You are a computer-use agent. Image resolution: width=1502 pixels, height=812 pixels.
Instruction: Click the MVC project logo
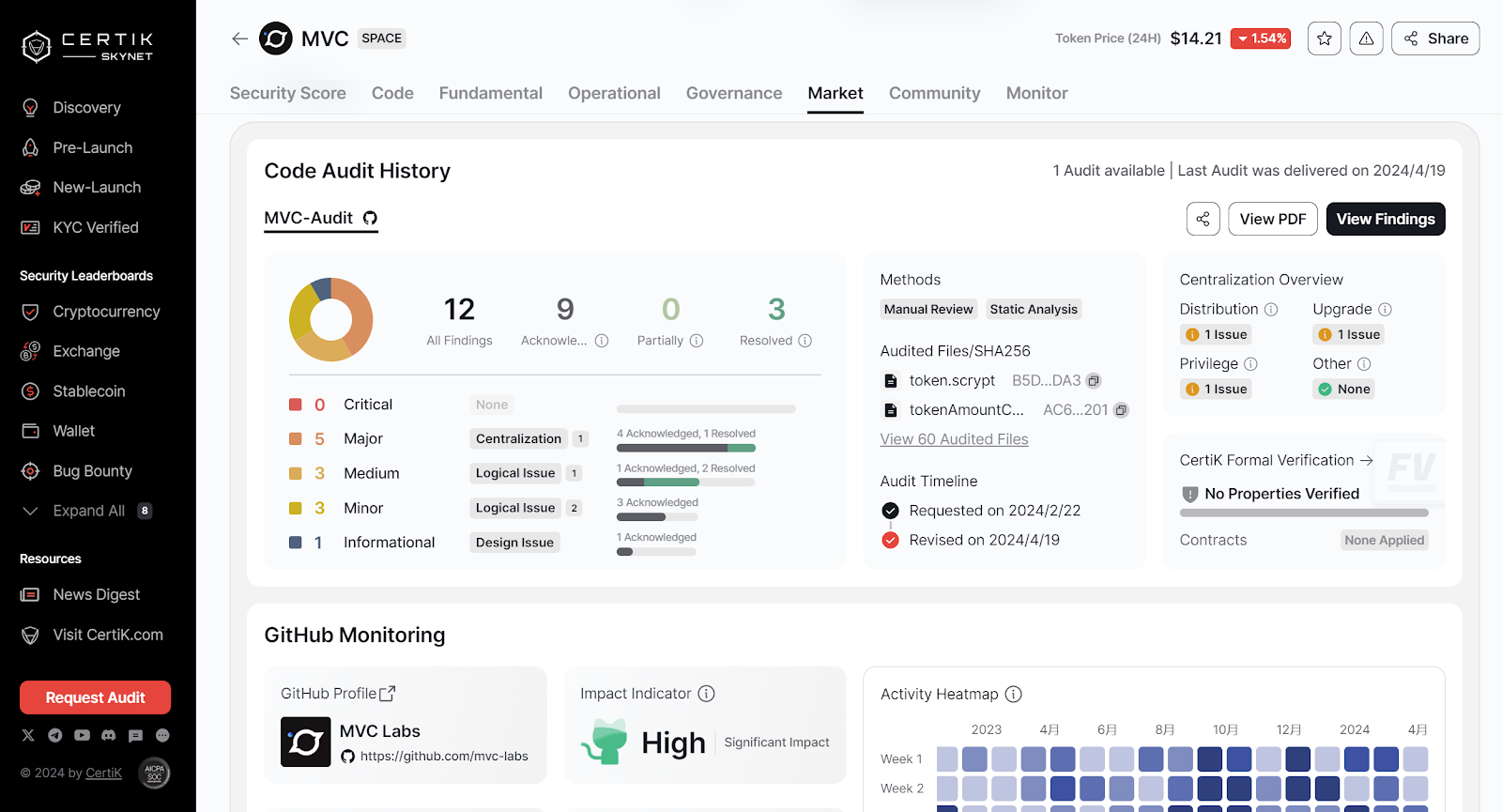coord(276,38)
